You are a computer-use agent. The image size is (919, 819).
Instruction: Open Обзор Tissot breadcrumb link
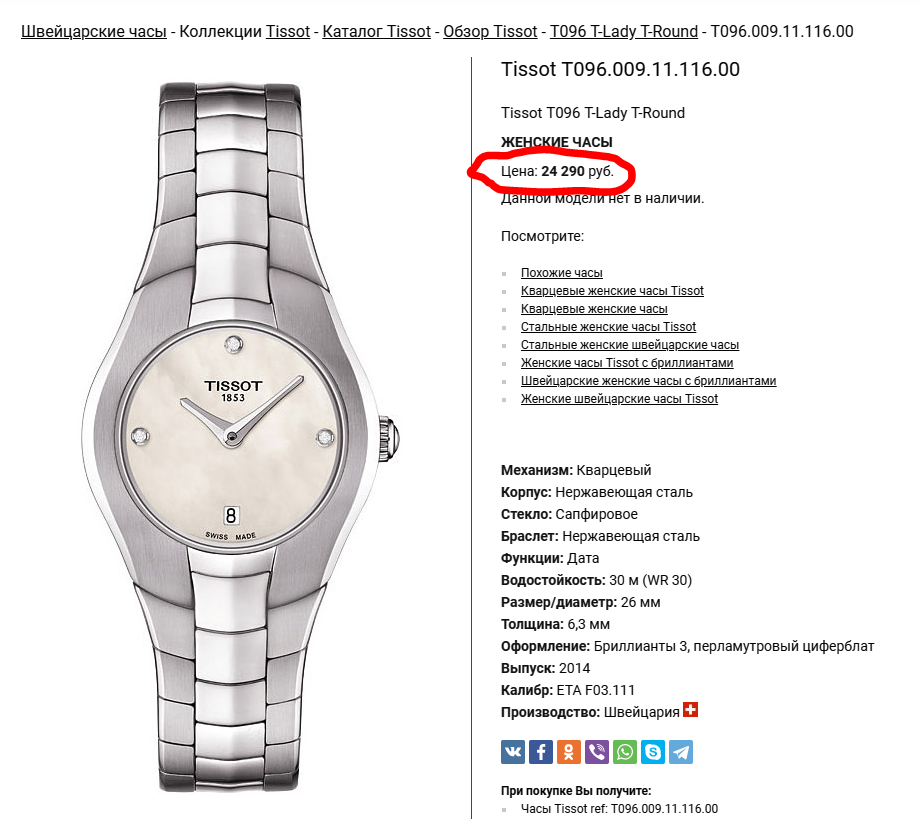click(490, 31)
